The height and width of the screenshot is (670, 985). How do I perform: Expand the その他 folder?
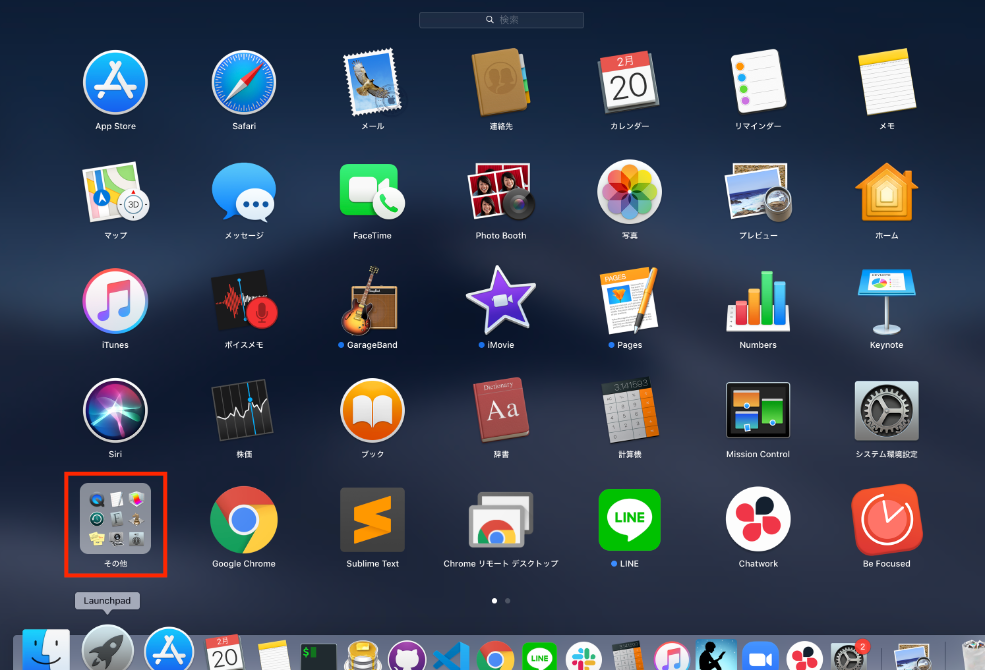[x=116, y=519]
